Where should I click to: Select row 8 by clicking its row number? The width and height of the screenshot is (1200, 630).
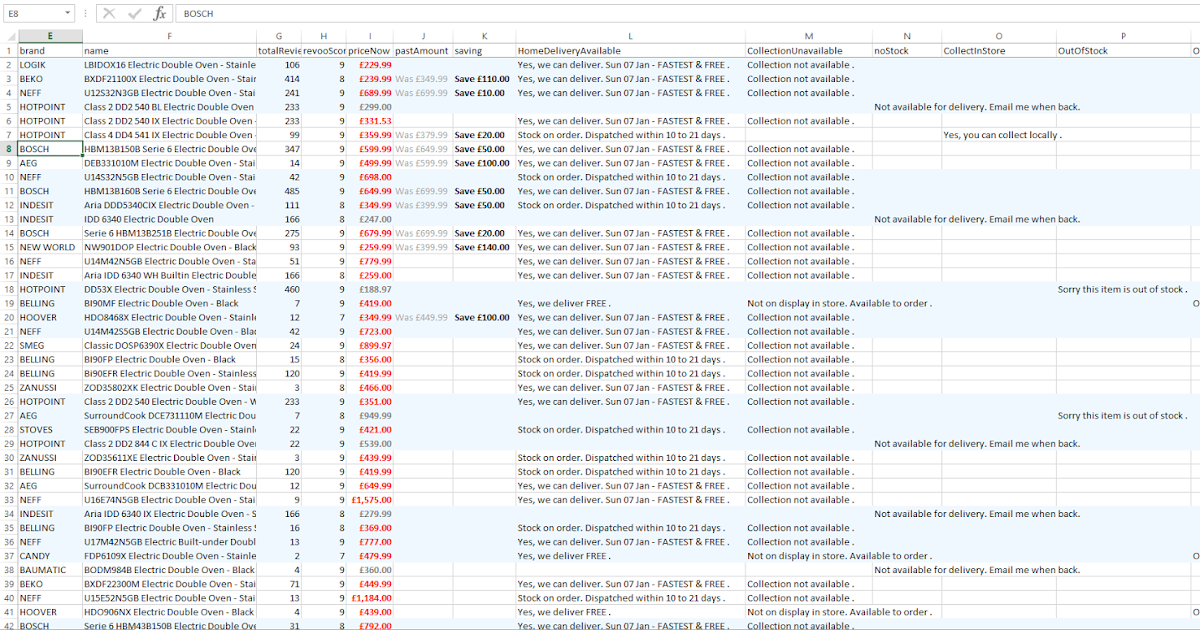(x=10, y=148)
